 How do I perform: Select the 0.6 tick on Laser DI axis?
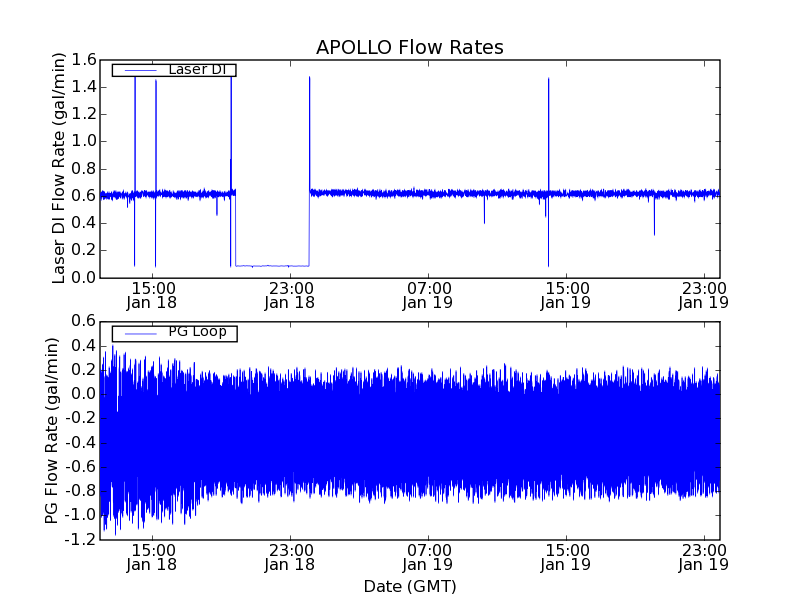point(84,196)
